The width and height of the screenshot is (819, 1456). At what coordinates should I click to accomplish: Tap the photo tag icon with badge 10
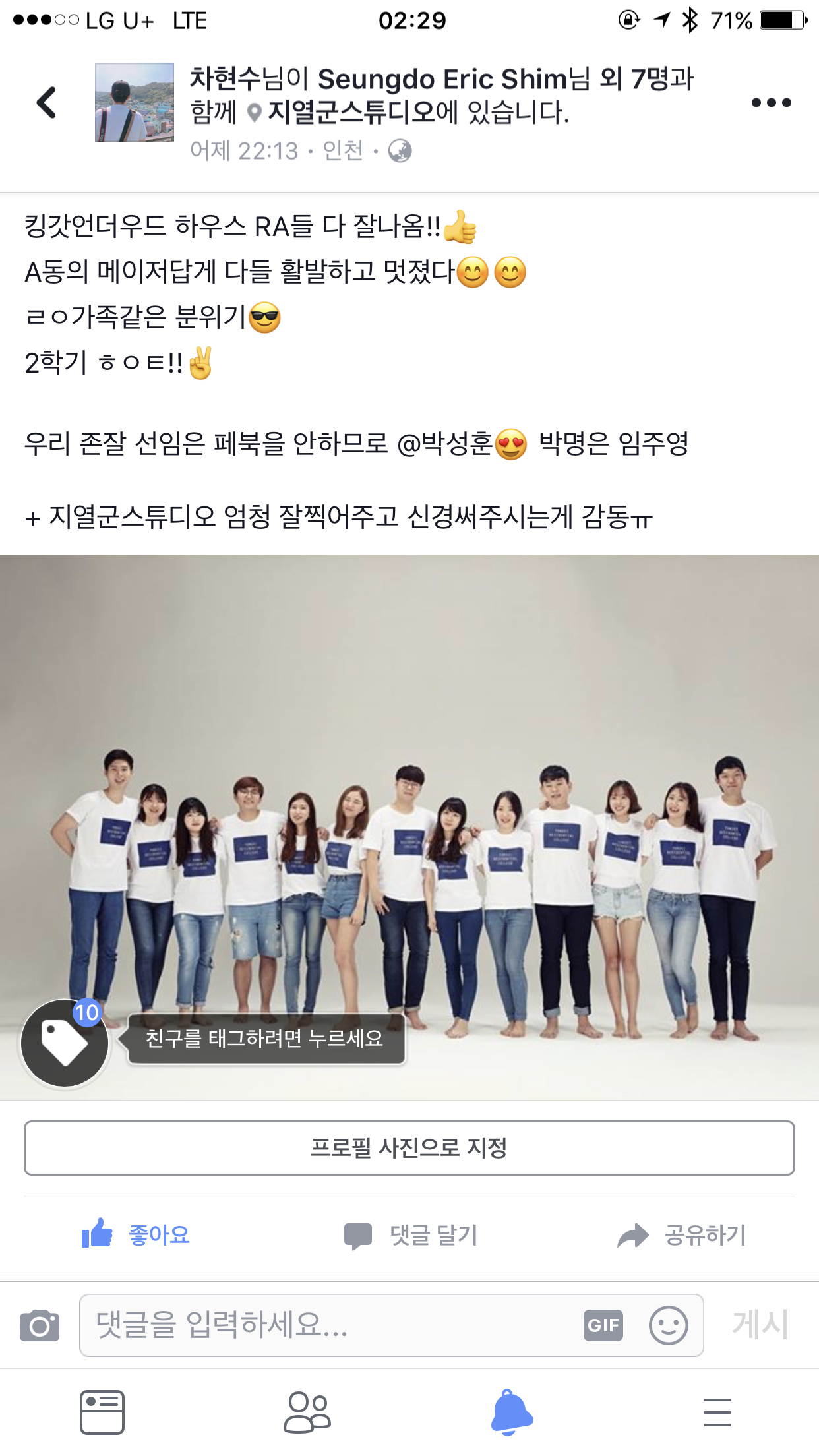tap(65, 1043)
